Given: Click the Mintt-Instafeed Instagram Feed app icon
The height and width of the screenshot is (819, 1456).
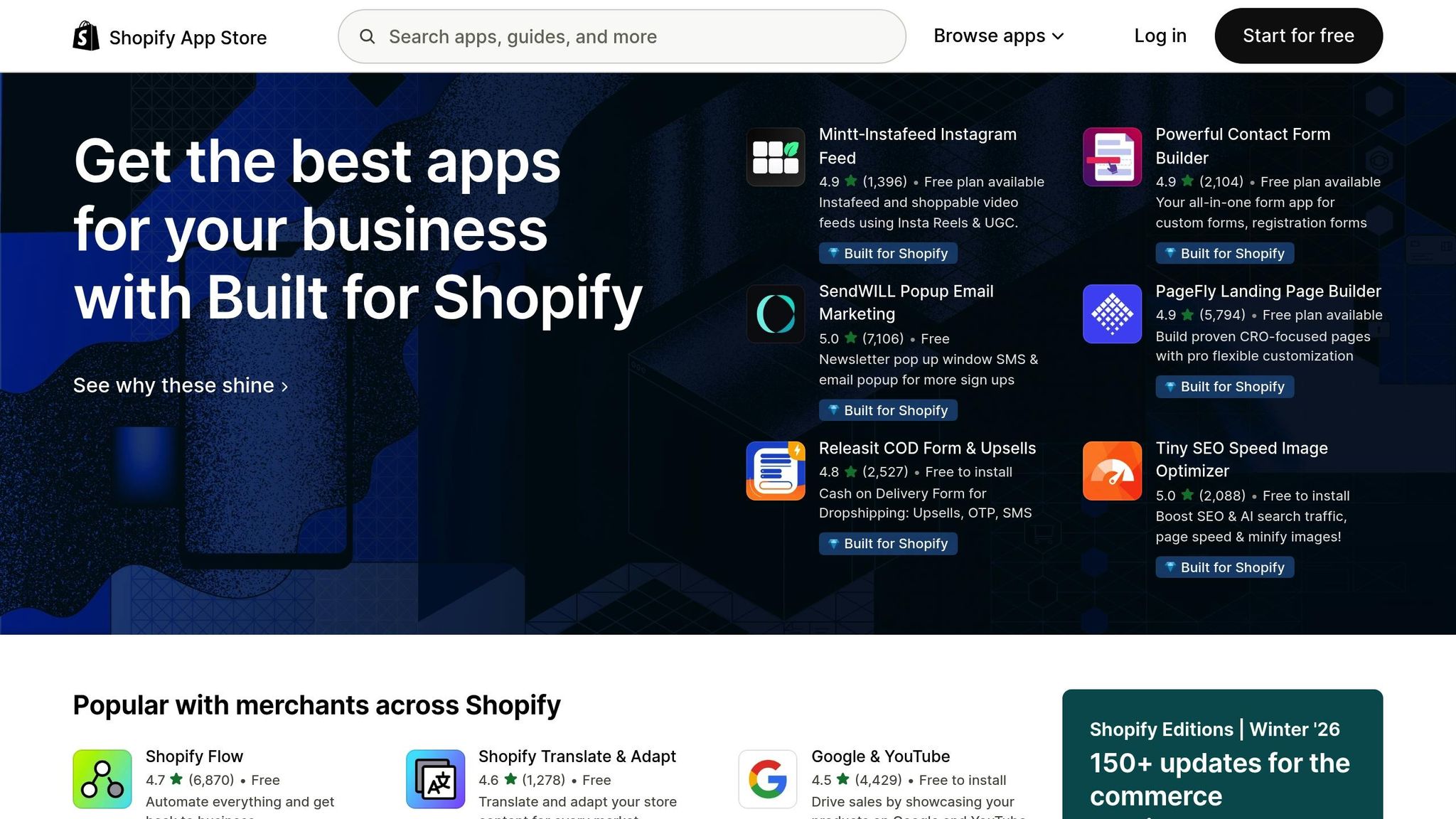Looking at the screenshot, I should click(x=775, y=157).
